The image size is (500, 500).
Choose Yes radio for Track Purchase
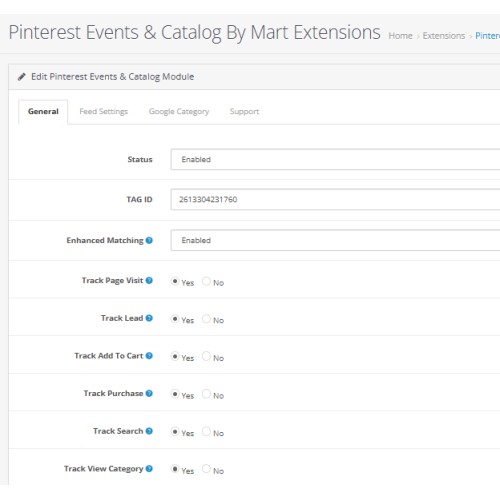175,394
